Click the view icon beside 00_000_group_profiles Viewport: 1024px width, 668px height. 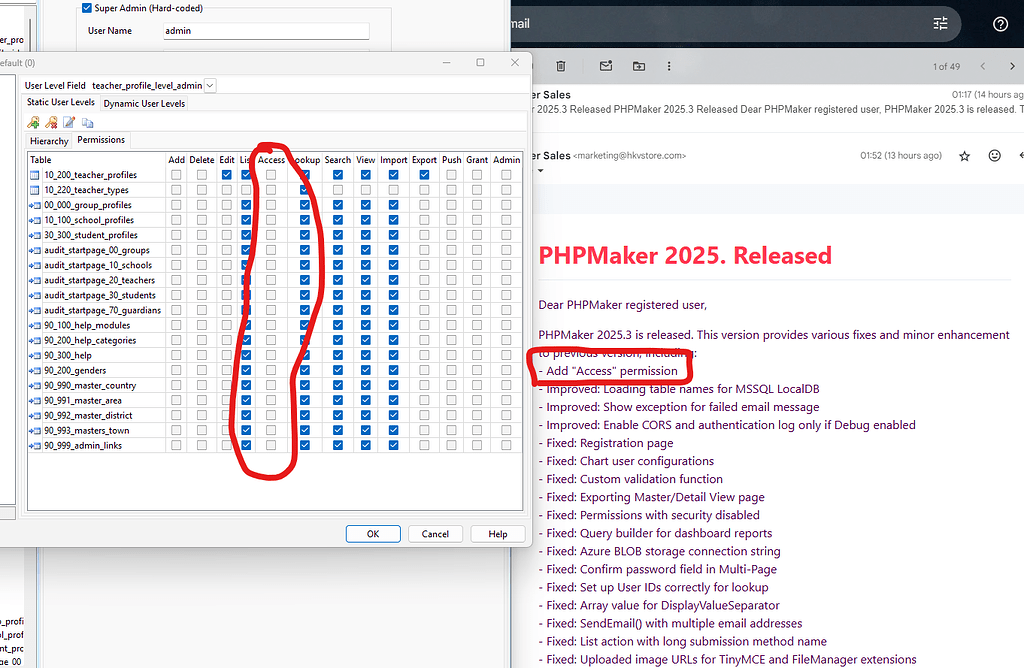[x=35, y=205]
